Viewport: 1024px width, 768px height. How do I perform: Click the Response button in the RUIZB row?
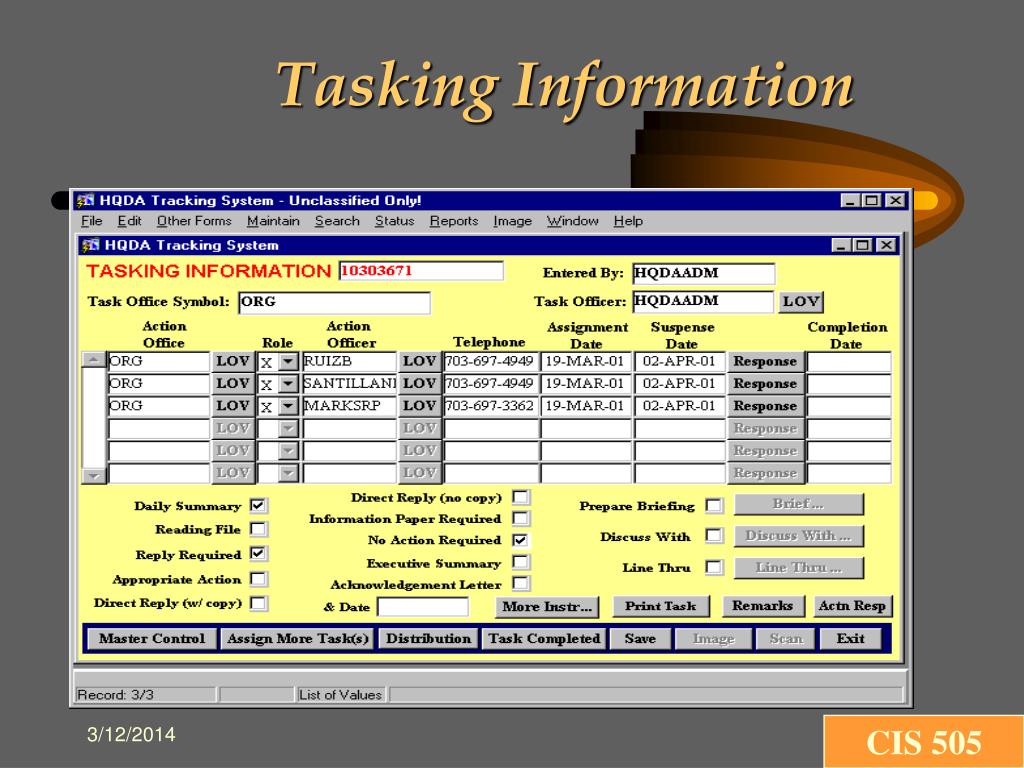pos(765,362)
